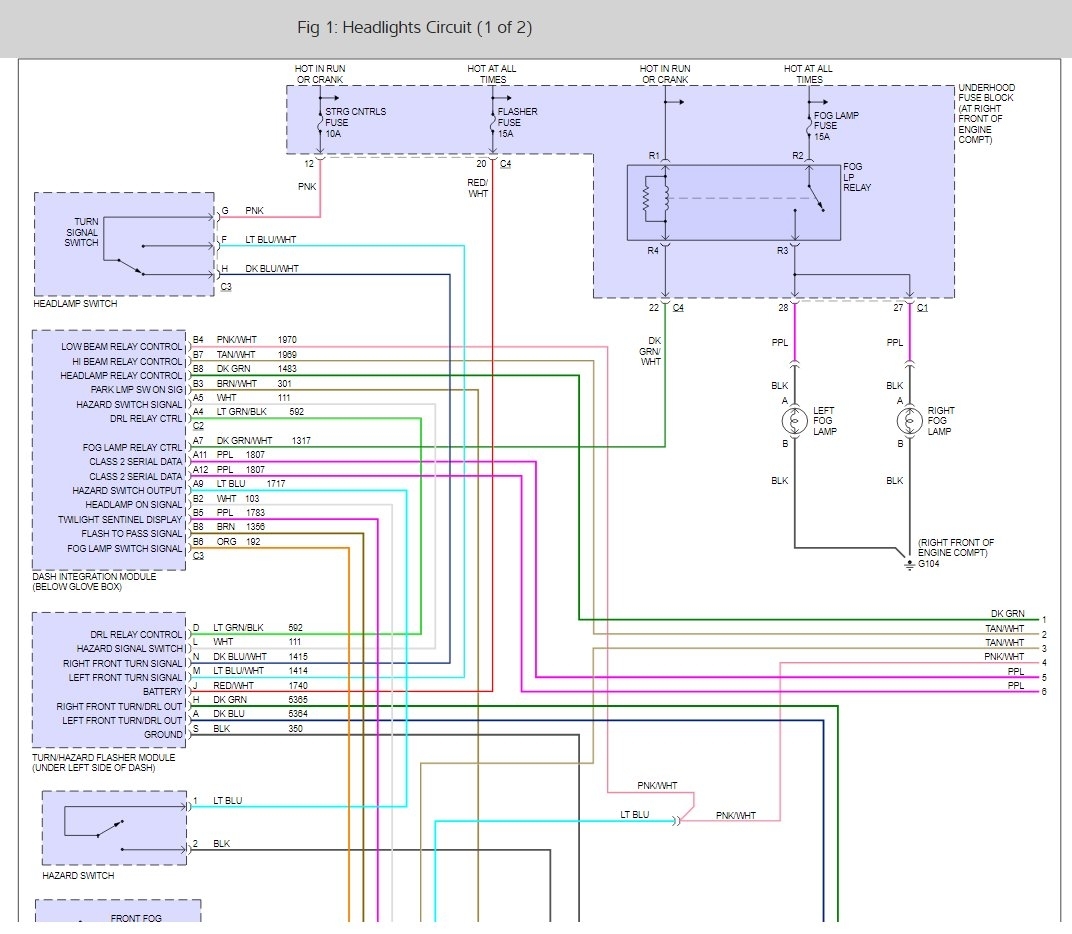Image resolution: width=1072 pixels, height=934 pixels.
Task: Click the LOW BEAM RELAY CONTROL pin label
Action: (122, 347)
